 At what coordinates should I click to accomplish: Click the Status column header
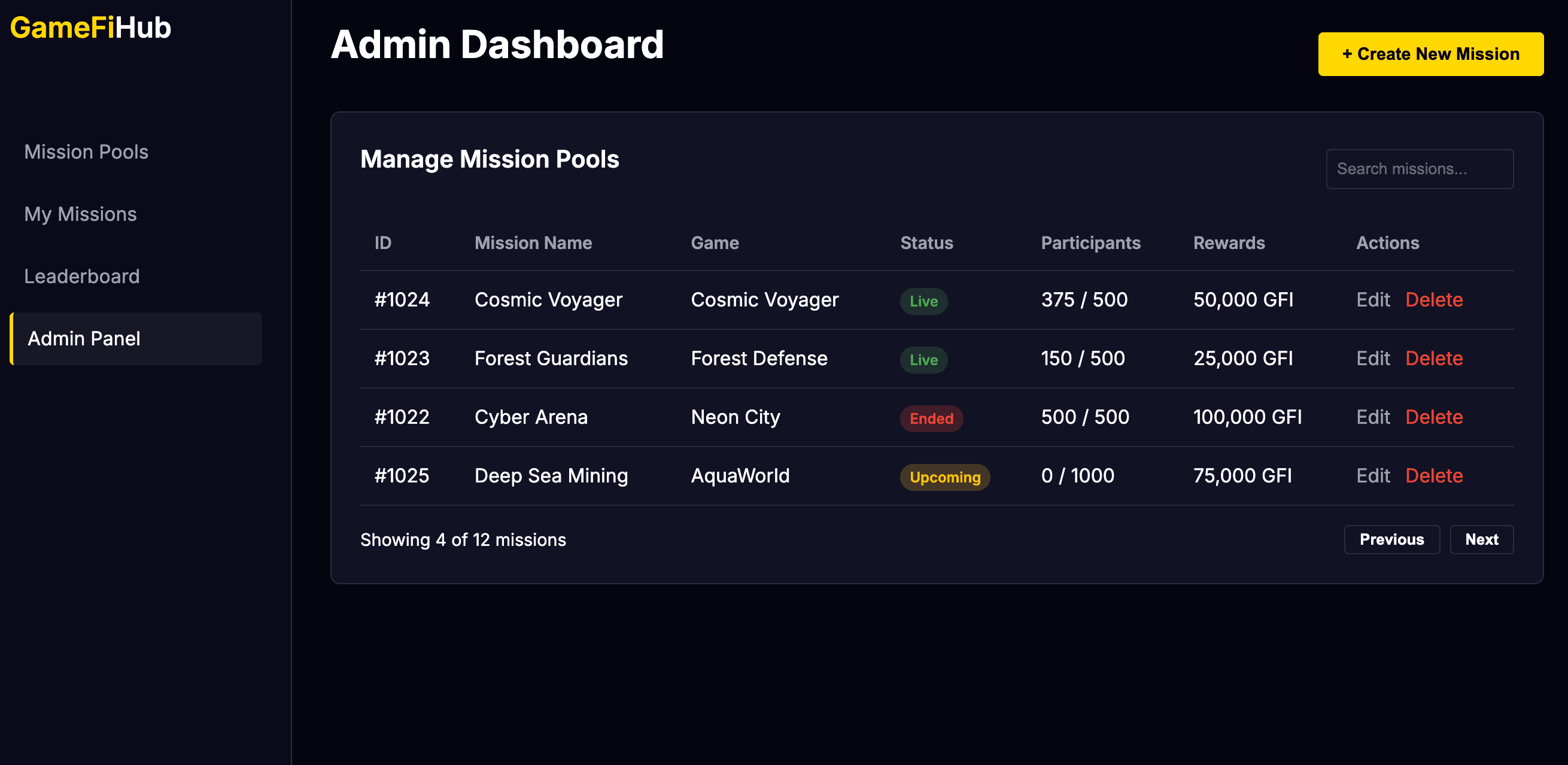(x=926, y=242)
